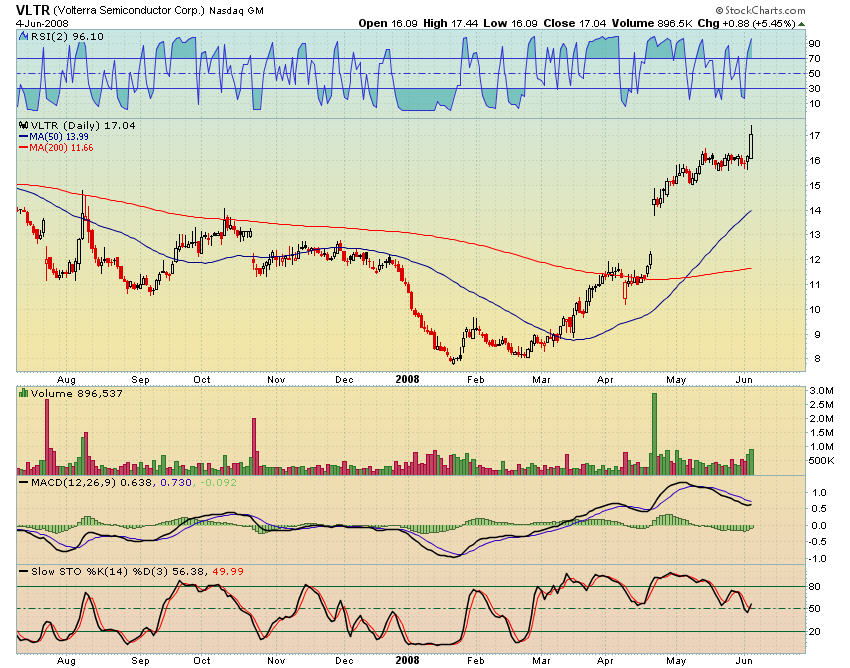This screenshot has height=668, width=850.
Task: Click the 14 price axis label
Action: (814, 210)
